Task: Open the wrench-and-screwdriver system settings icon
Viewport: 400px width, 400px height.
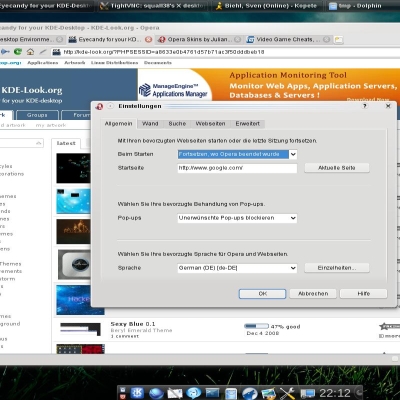Action: click(287, 393)
